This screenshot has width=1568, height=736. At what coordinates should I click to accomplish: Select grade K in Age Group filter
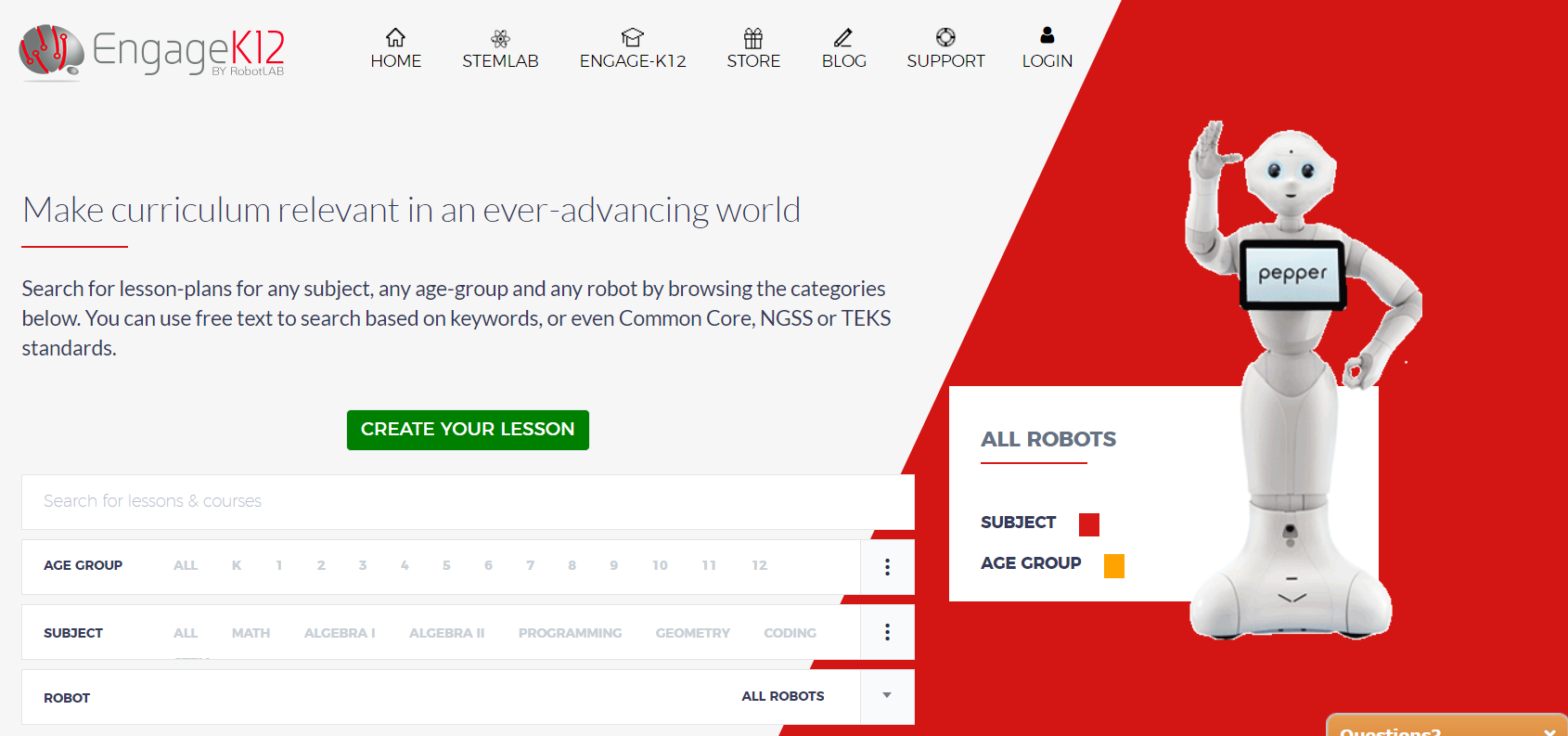pyautogui.click(x=237, y=565)
